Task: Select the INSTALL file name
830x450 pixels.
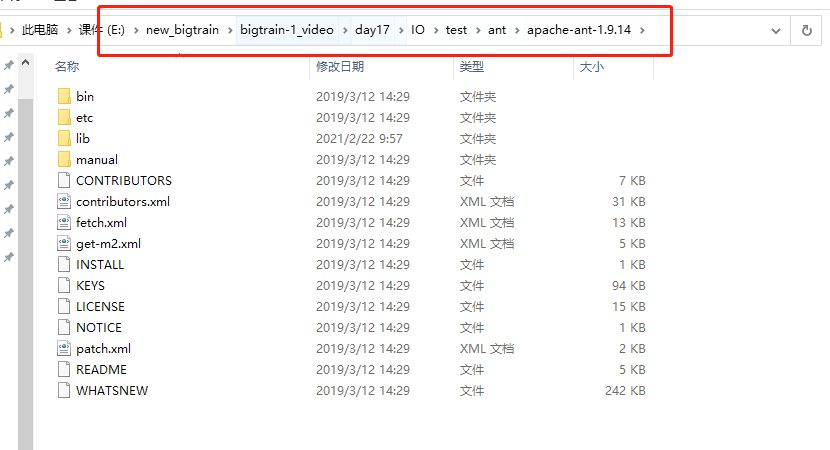Action: pos(100,265)
